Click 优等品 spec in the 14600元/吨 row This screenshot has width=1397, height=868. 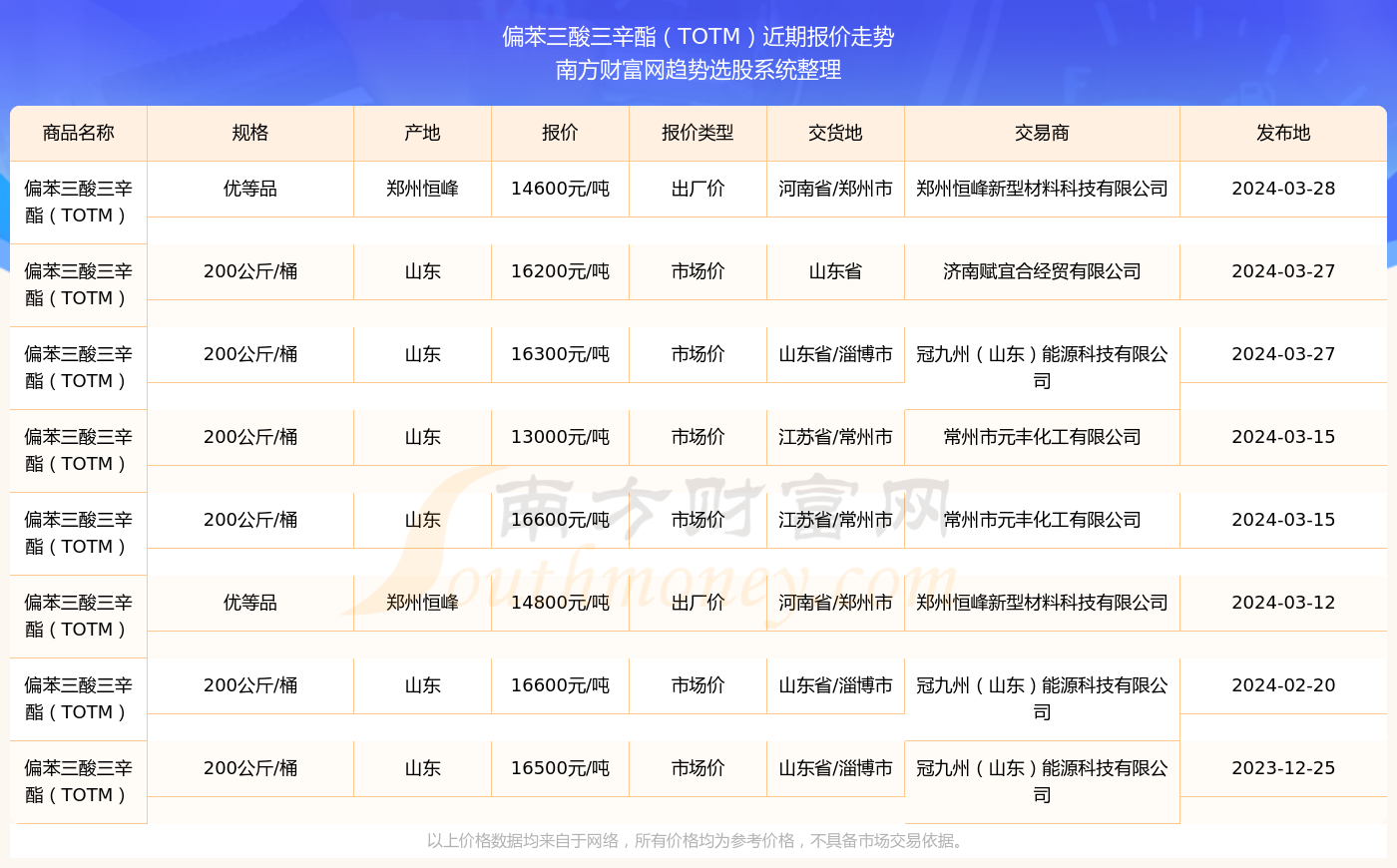(x=250, y=189)
